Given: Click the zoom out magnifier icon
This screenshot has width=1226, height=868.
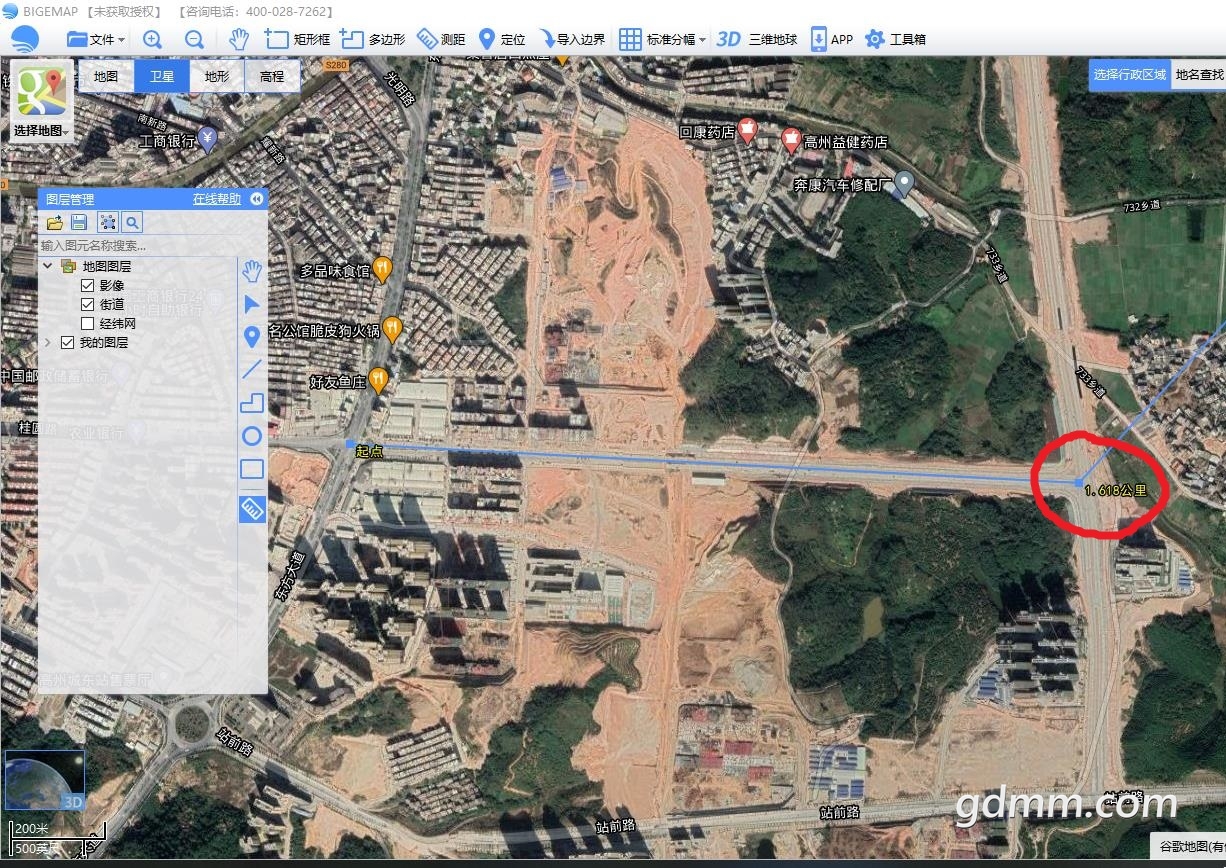Looking at the screenshot, I should [x=194, y=39].
